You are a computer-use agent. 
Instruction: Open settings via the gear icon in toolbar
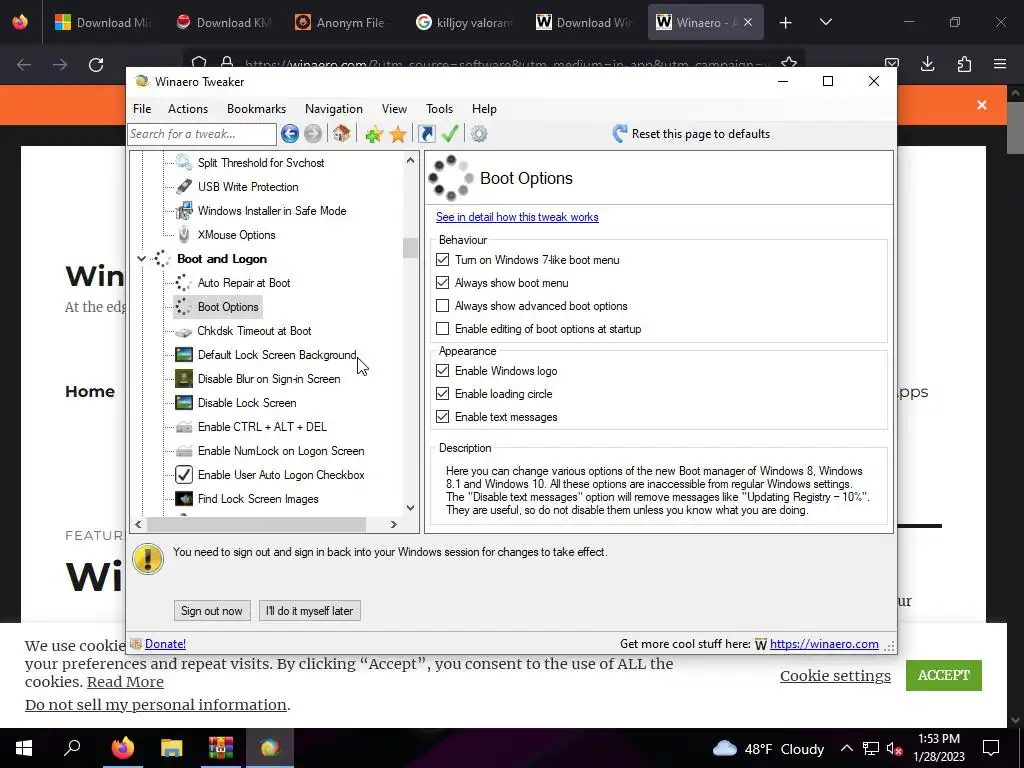pos(479,134)
